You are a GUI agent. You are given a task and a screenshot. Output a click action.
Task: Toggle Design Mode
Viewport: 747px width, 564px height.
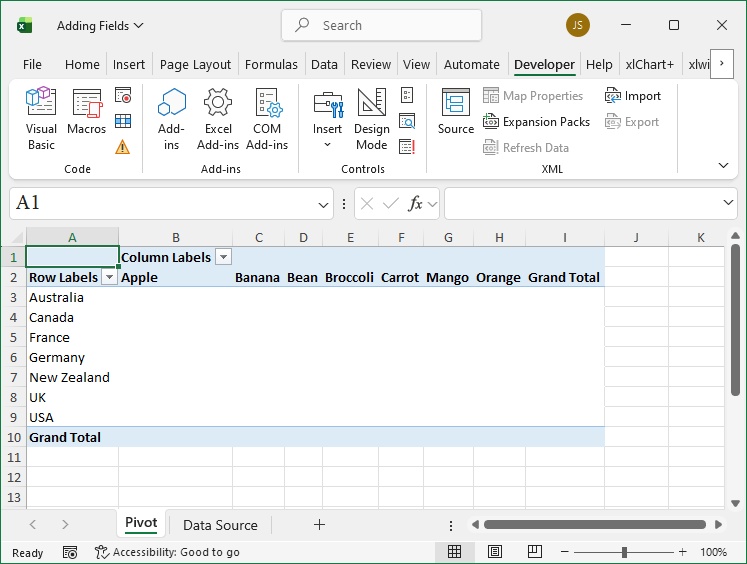tap(372, 119)
